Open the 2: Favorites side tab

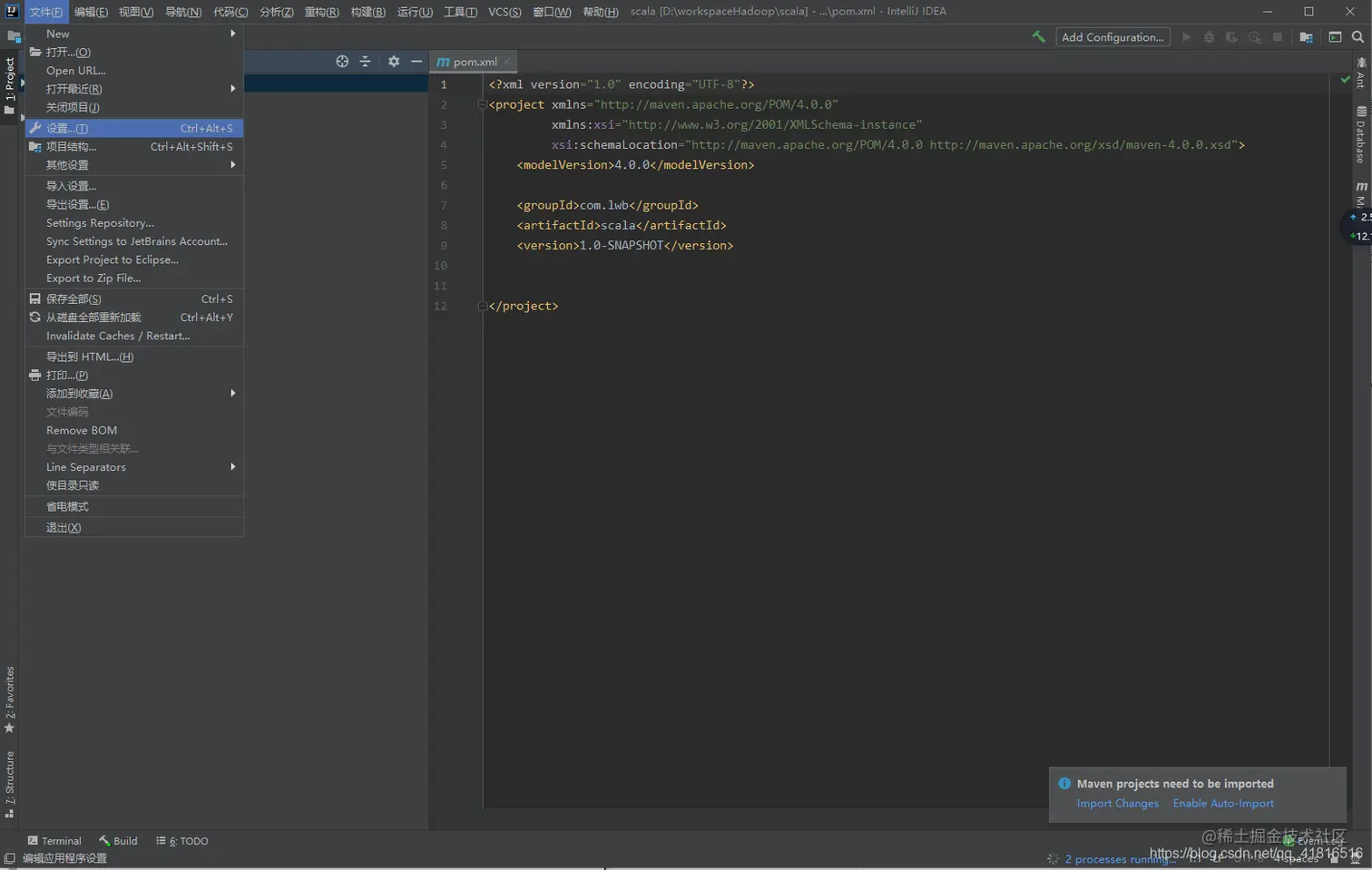click(10, 699)
